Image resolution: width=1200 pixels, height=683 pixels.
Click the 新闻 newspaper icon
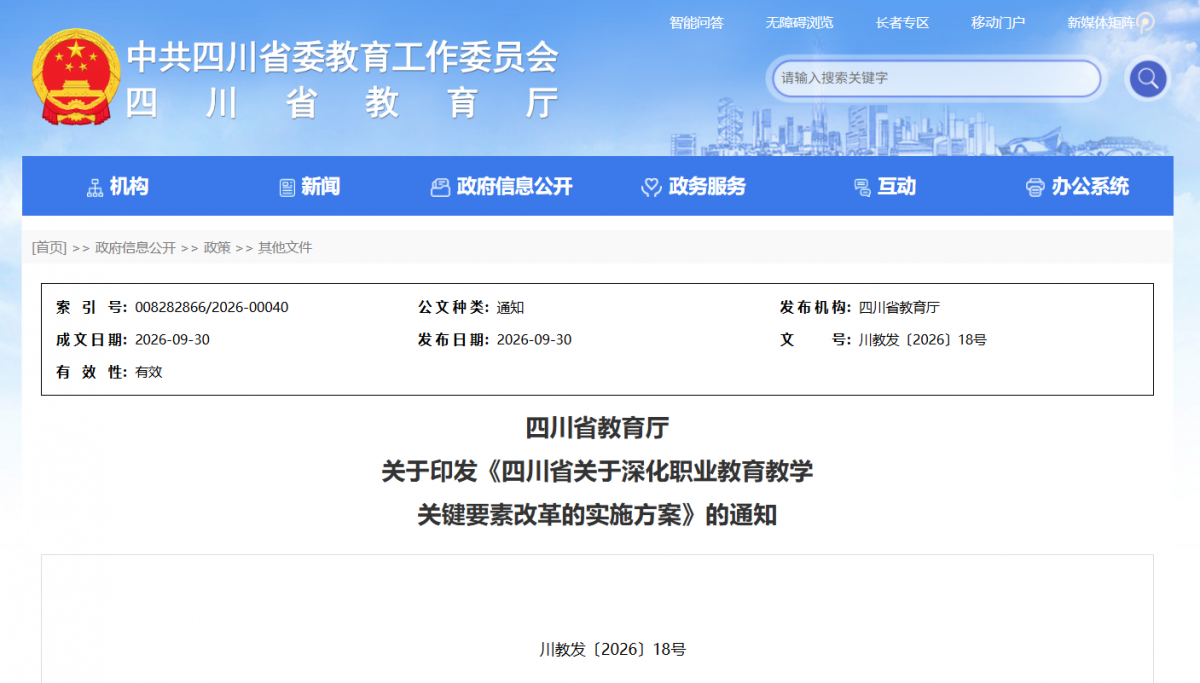(x=287, y=187)
